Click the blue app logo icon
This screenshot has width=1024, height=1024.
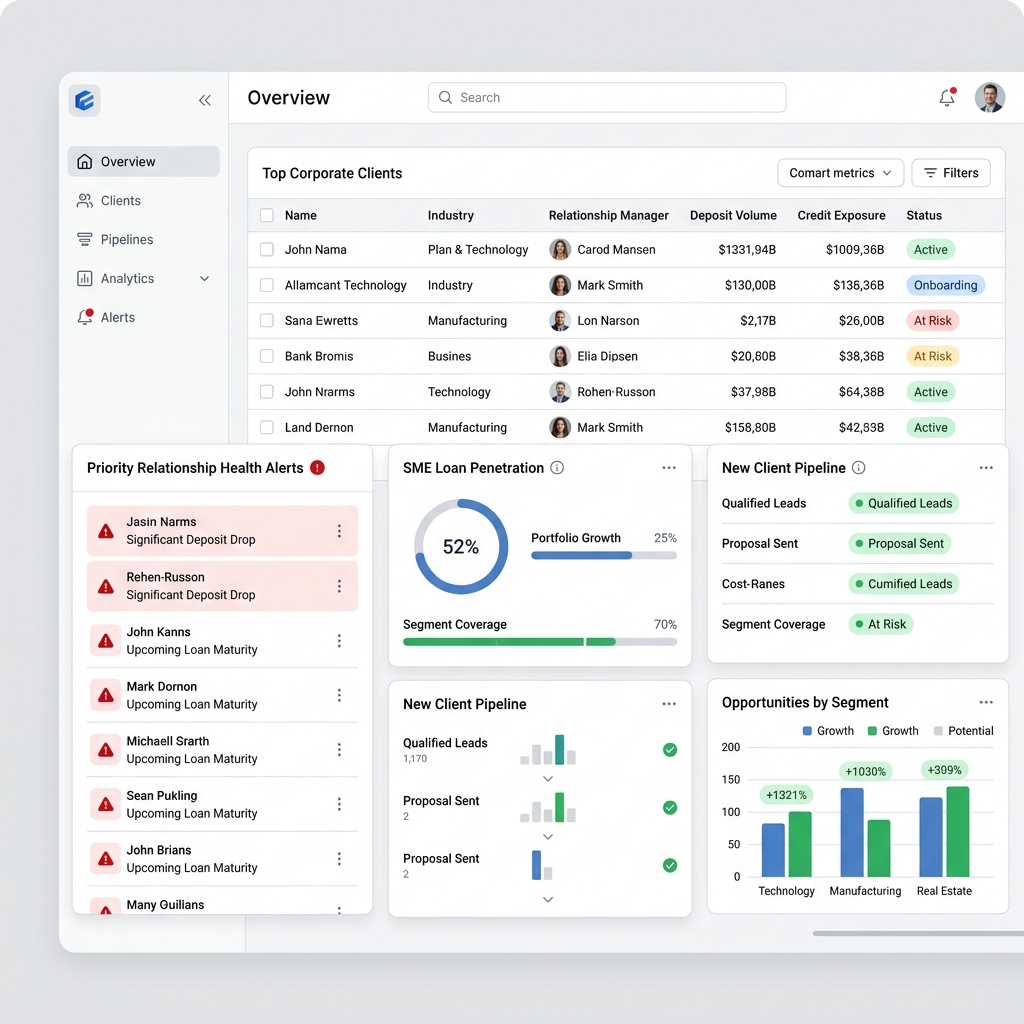pos(84,100)
